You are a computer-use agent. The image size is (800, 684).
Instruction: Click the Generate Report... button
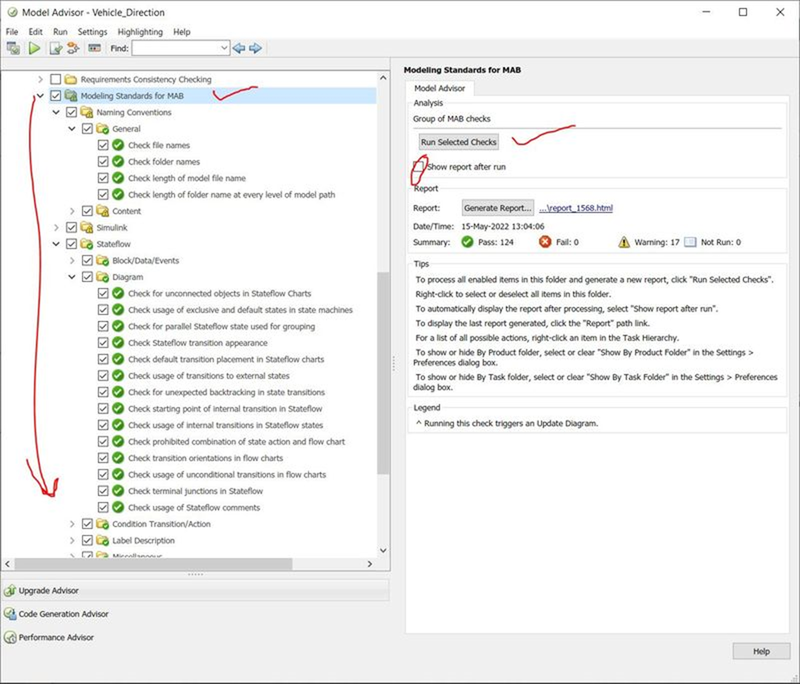point(498,208)
